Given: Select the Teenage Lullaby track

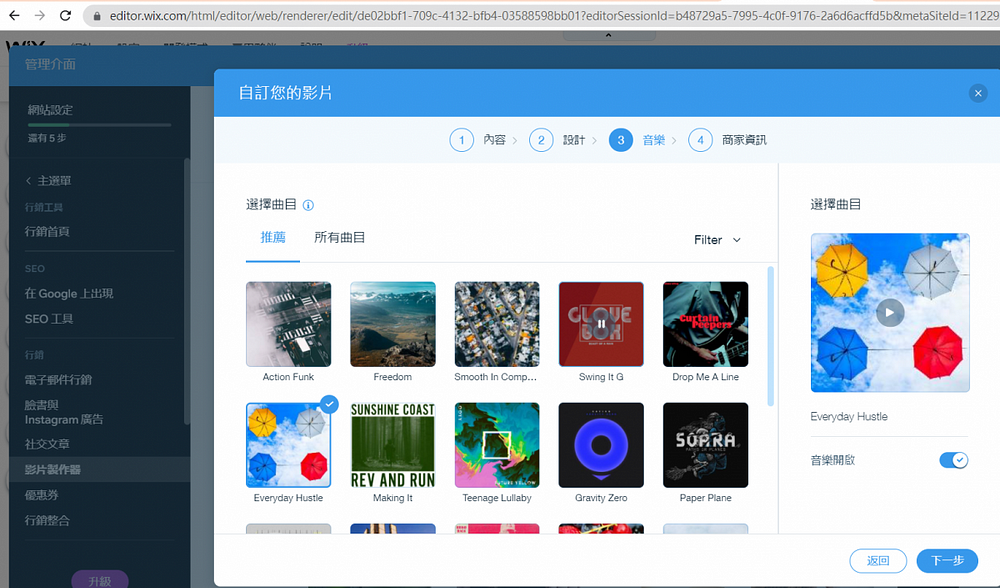Looking at the screenshot, I should click(x=497, y=445).
